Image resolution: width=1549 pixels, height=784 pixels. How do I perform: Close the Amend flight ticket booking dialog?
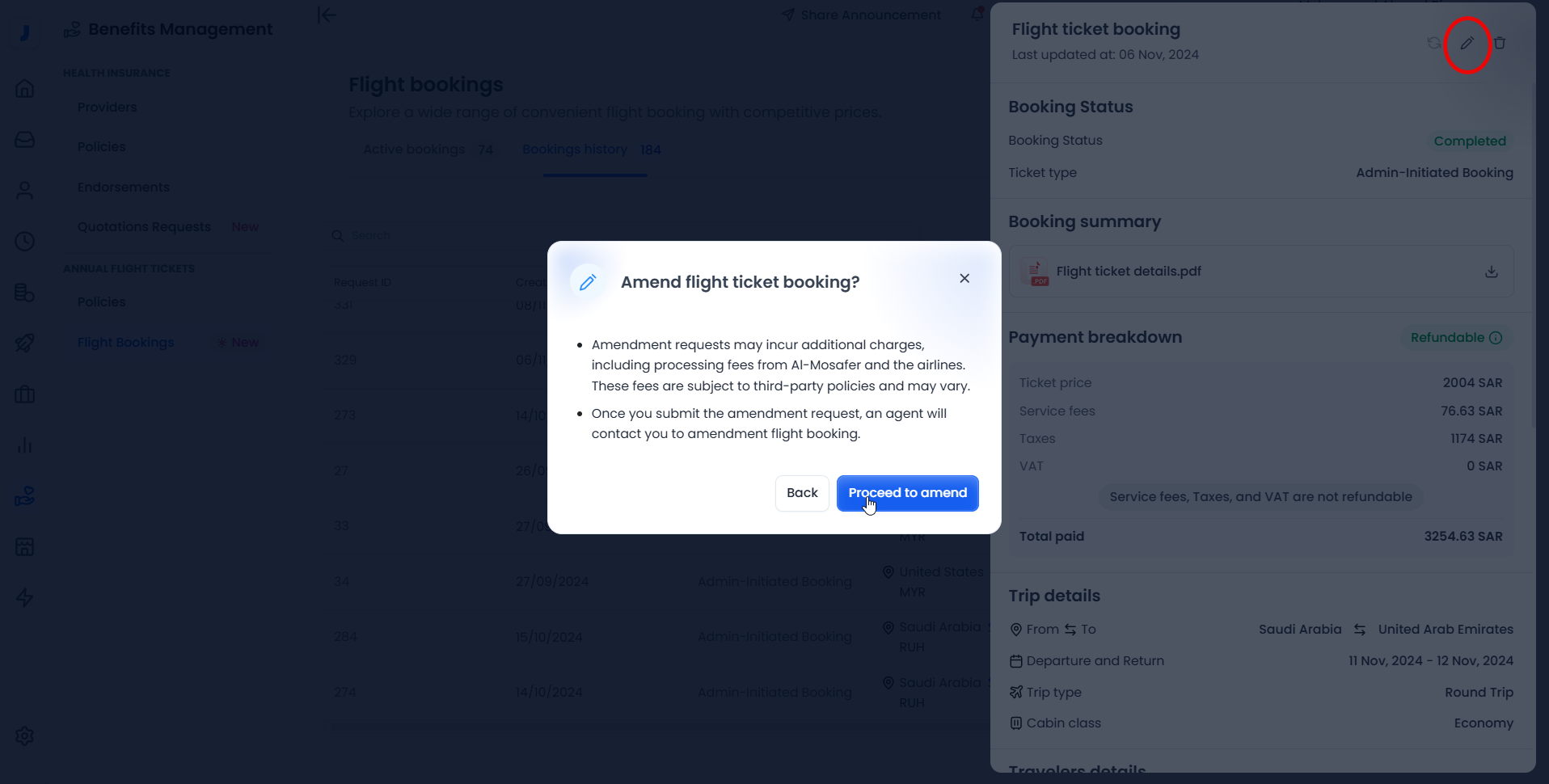point(964,278)
